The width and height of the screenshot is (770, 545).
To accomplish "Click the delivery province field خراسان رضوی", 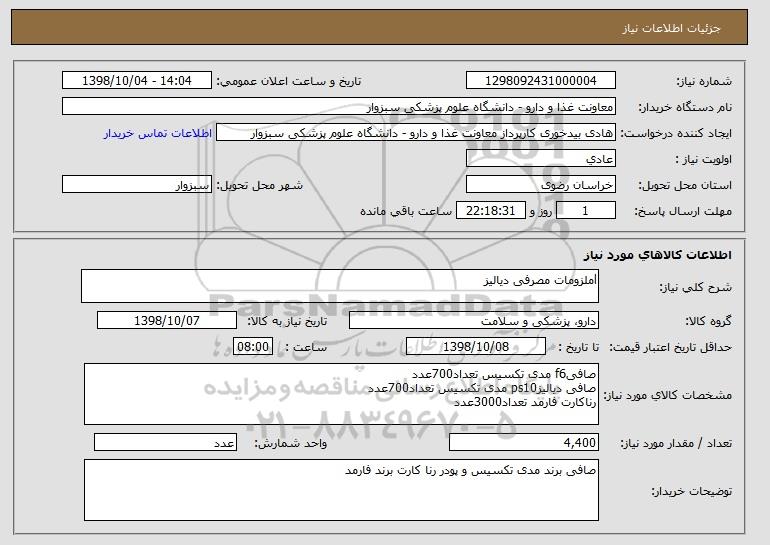I will click(541, 185).
